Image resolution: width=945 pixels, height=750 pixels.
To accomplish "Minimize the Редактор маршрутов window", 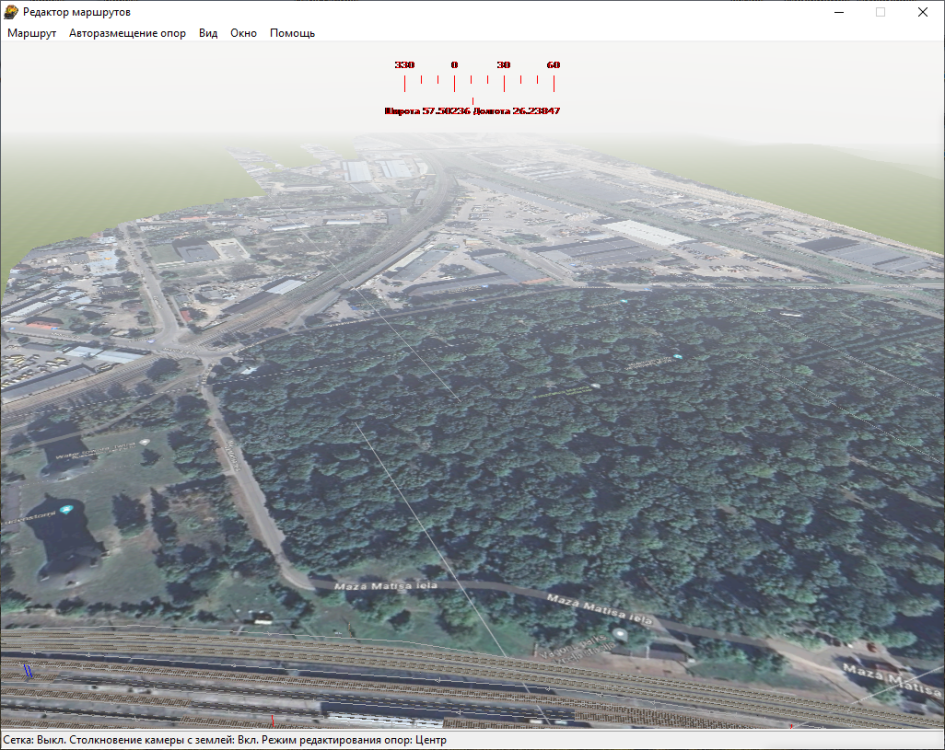I will point(834,12).
